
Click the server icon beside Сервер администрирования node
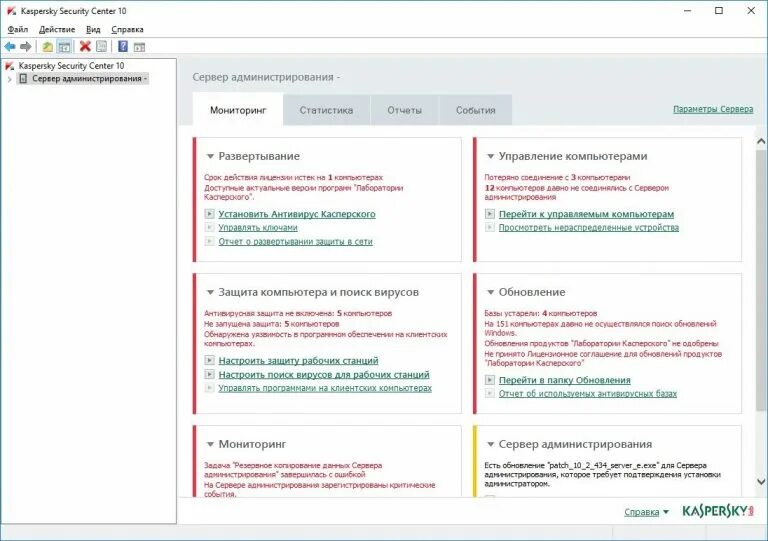pos(23,78)
